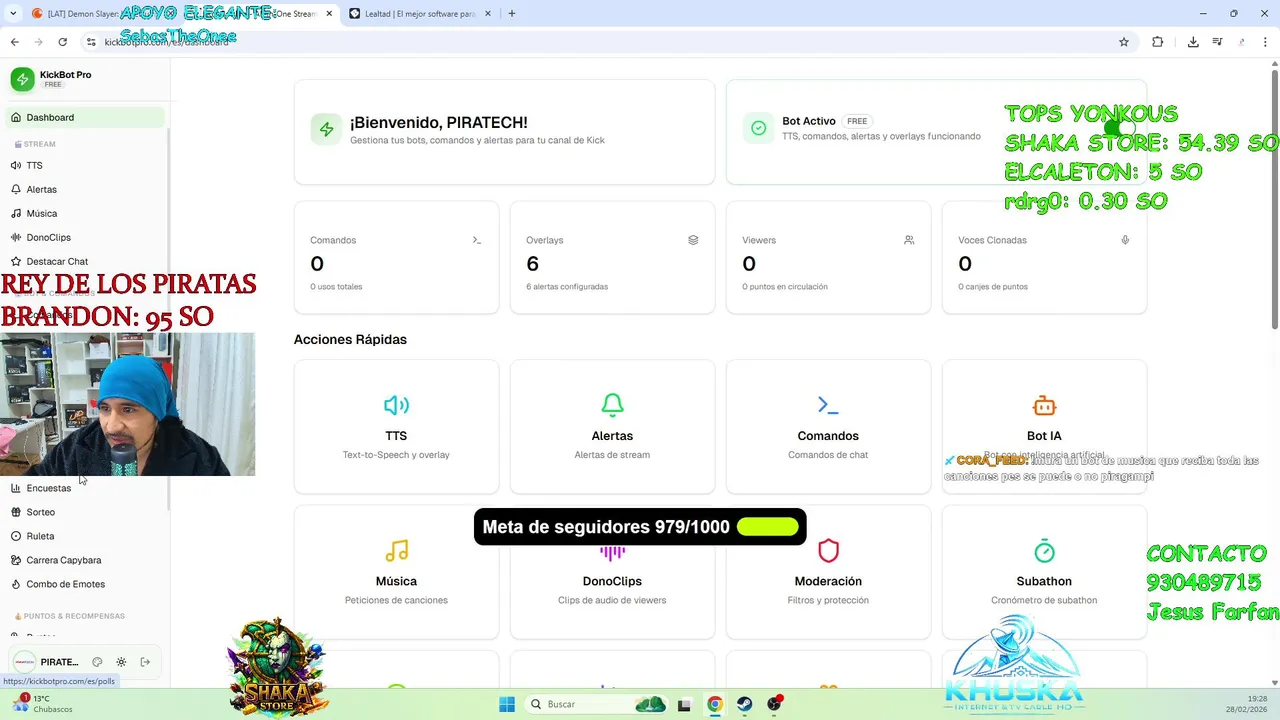Open the Chrome three-dot menu

click(x=1265, y=42)
